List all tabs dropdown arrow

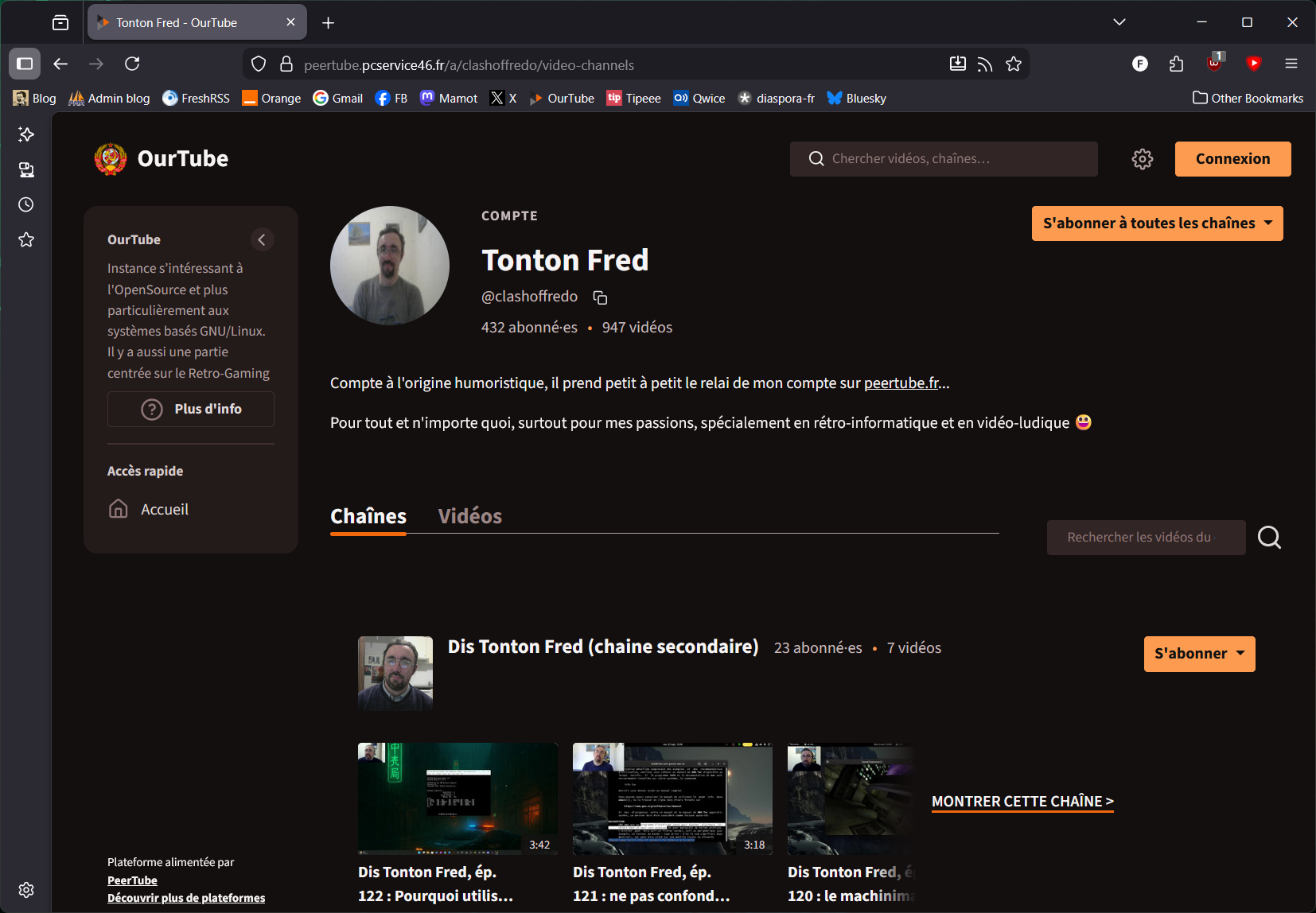1119,22
